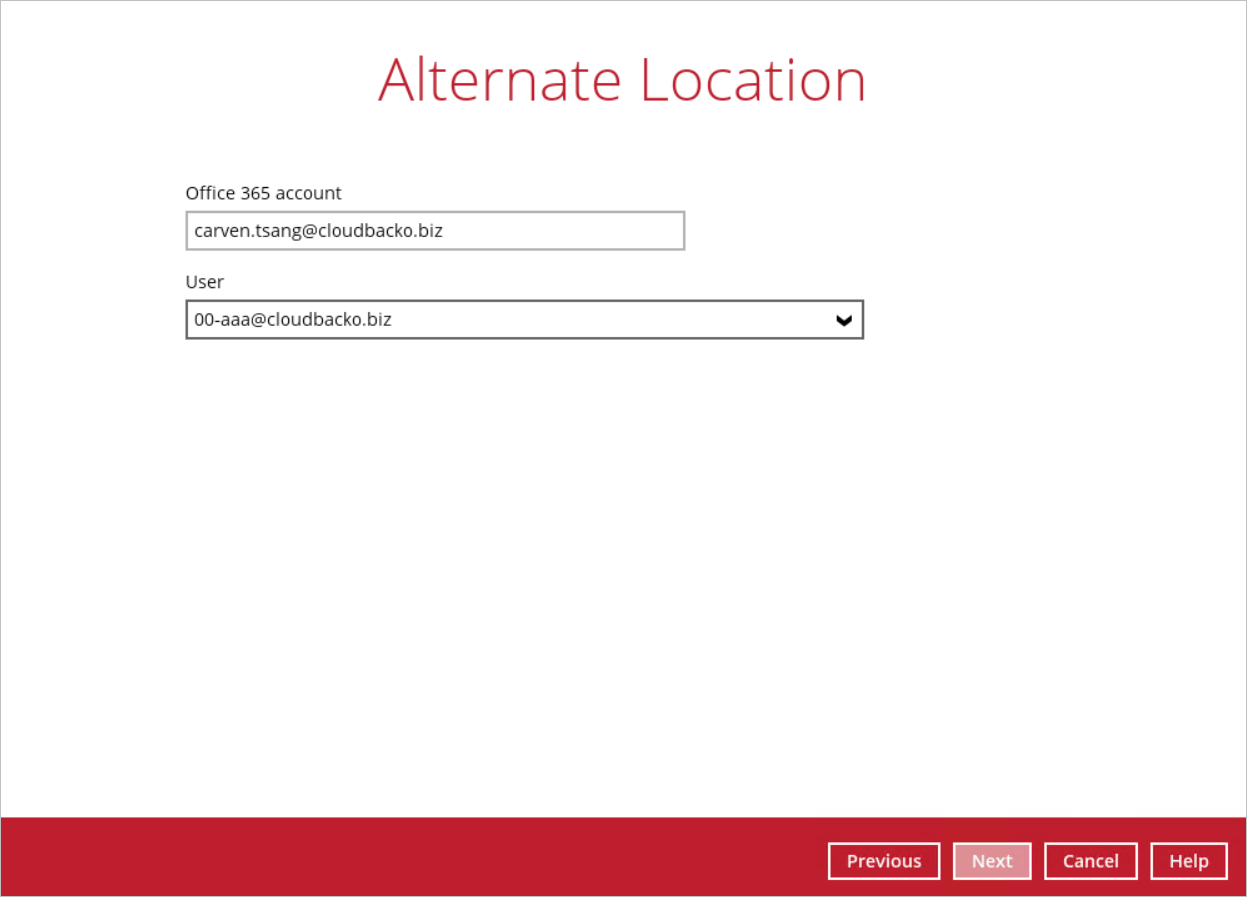The width and height of the screenshot is (1247, 897).
Task: Click empty space inside the User combo box
Action: pyautogui.click(x=620, y=320)
